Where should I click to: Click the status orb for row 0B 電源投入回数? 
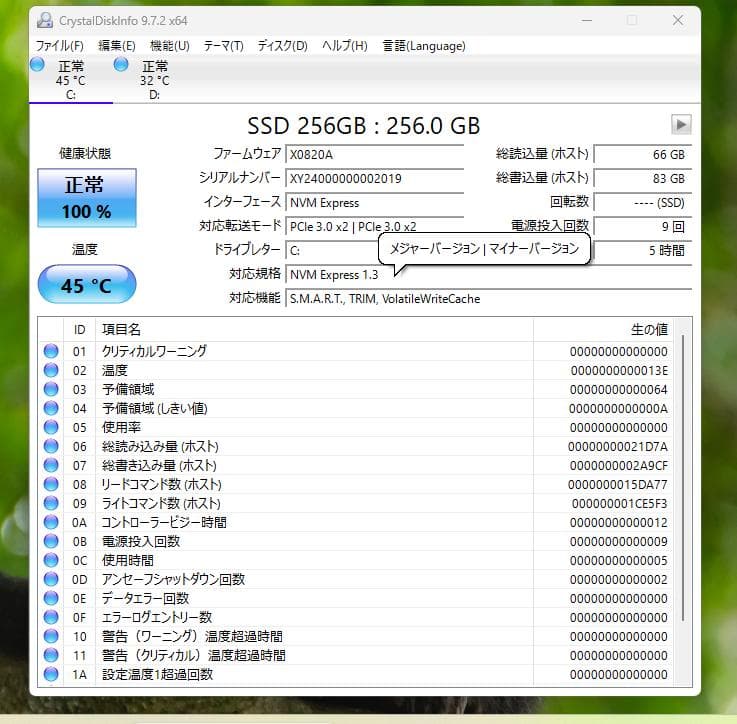point(51,541)
